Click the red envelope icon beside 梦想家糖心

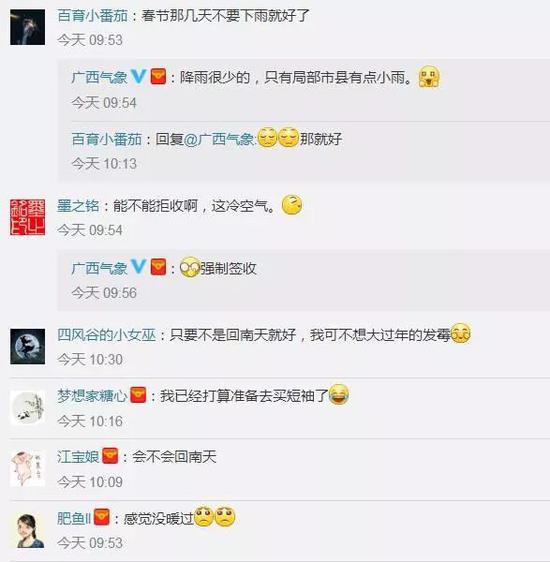coord(138,395)
